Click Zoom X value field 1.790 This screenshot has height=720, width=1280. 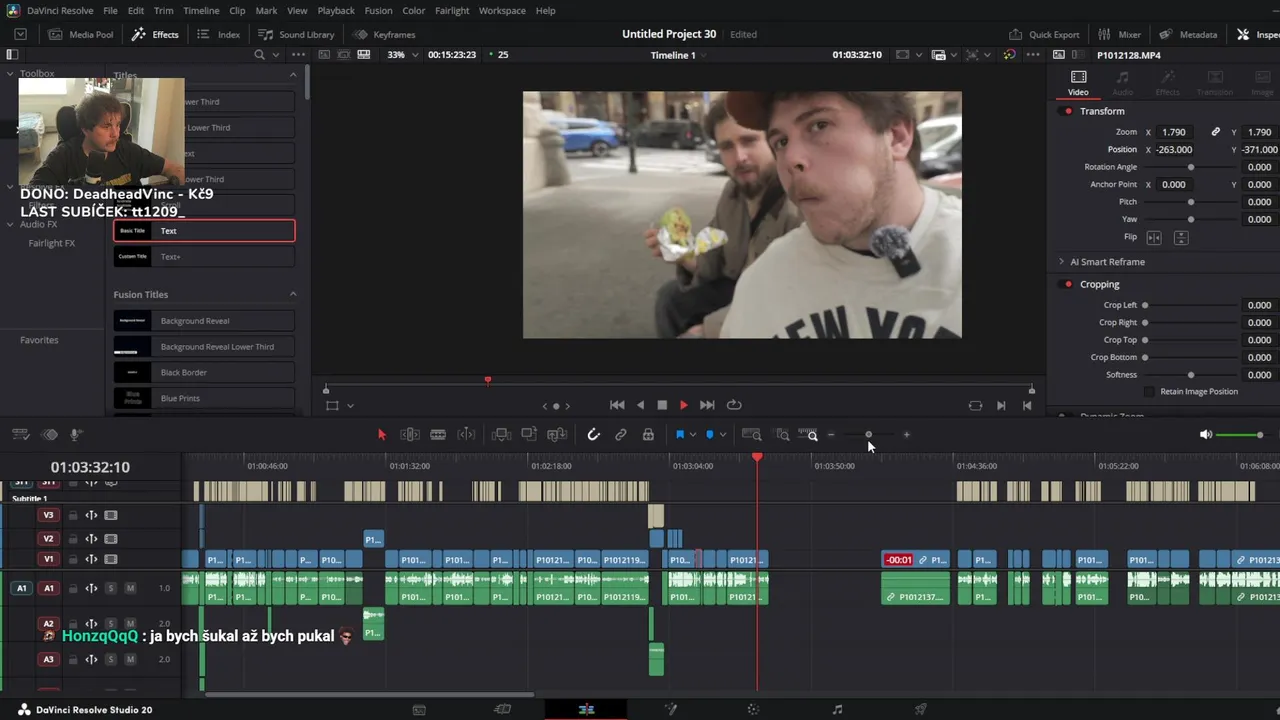1174,132
